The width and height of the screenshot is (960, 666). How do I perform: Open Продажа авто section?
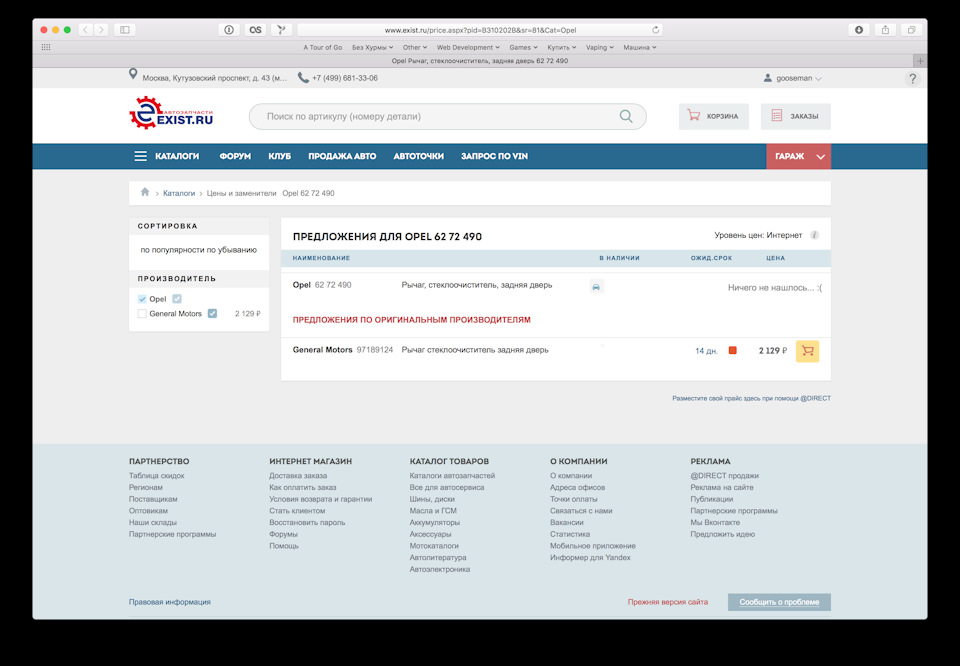tap(342, 156)
